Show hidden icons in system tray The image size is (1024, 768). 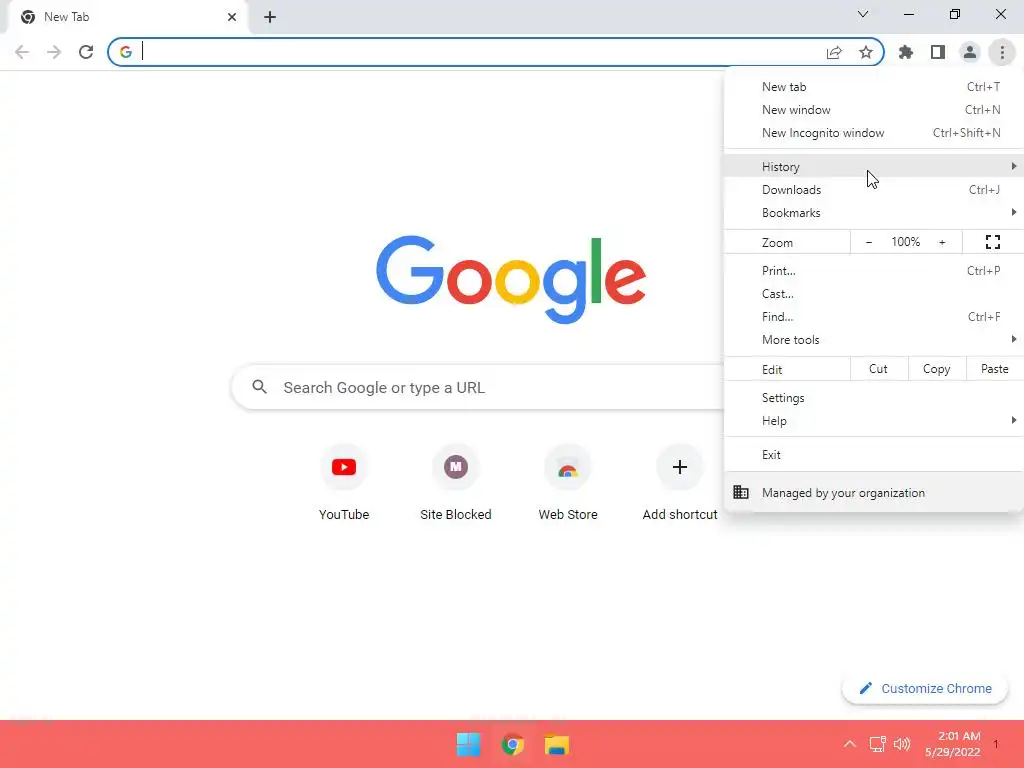point(850,744)
